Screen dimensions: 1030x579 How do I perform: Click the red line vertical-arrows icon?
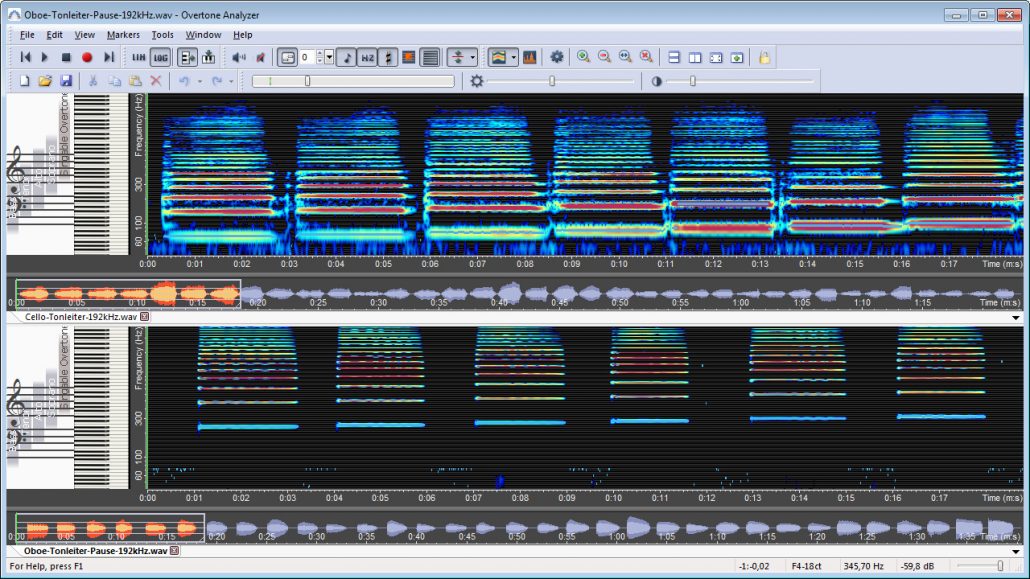pos(458,57)
